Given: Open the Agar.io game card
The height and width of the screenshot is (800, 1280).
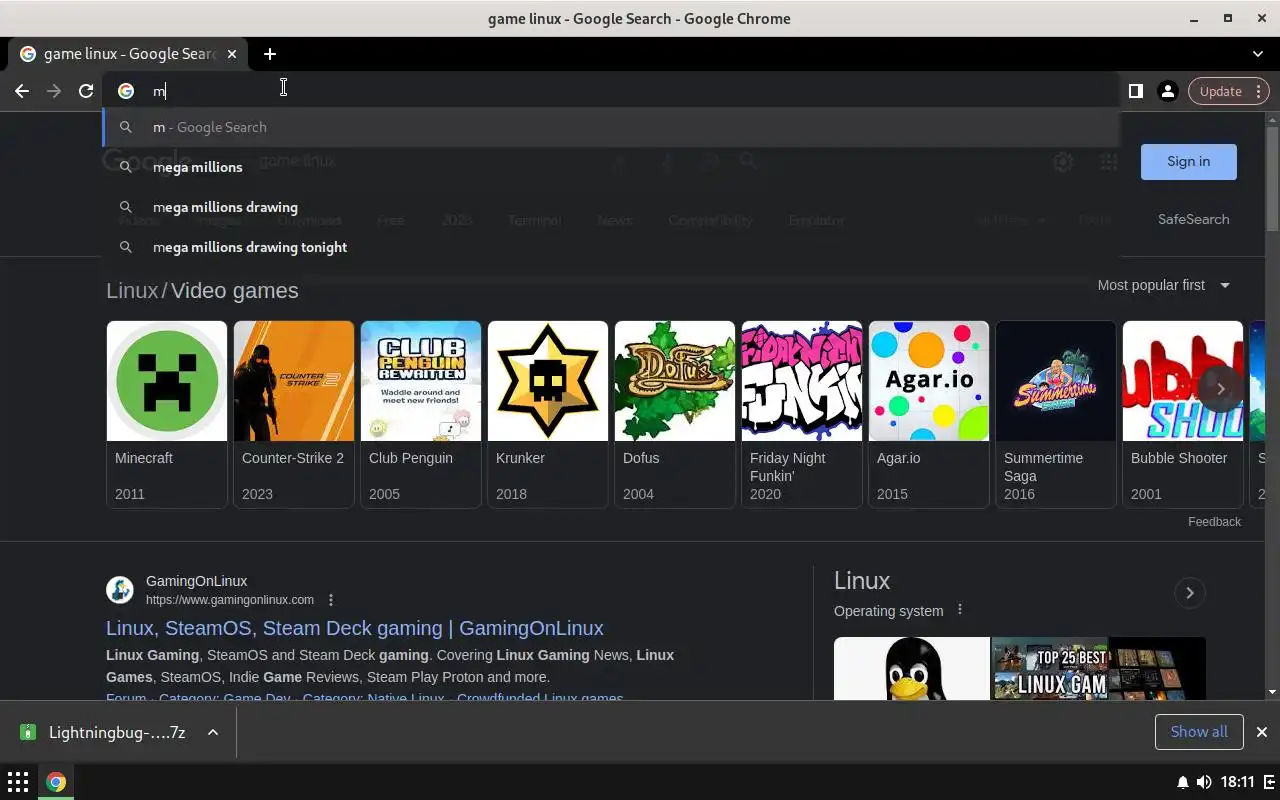Looking at the screenshot, I should point(928,414).
